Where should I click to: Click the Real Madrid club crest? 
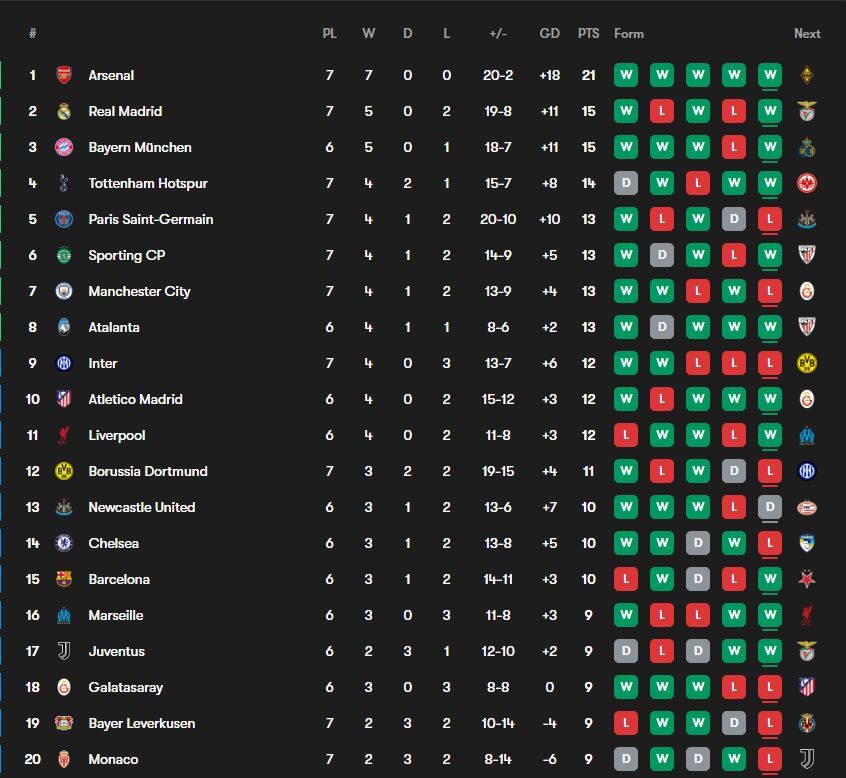(x=64, y=111)
